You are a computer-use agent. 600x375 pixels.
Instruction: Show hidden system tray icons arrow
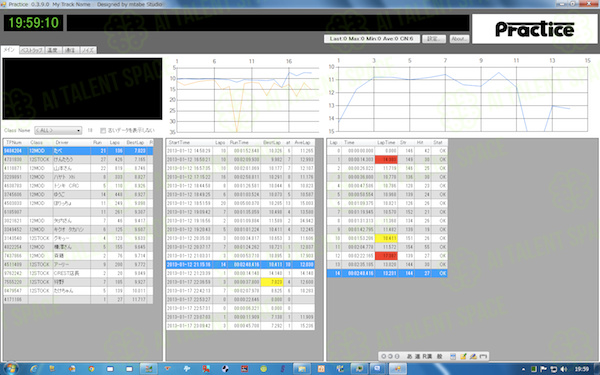pos(523,370)
